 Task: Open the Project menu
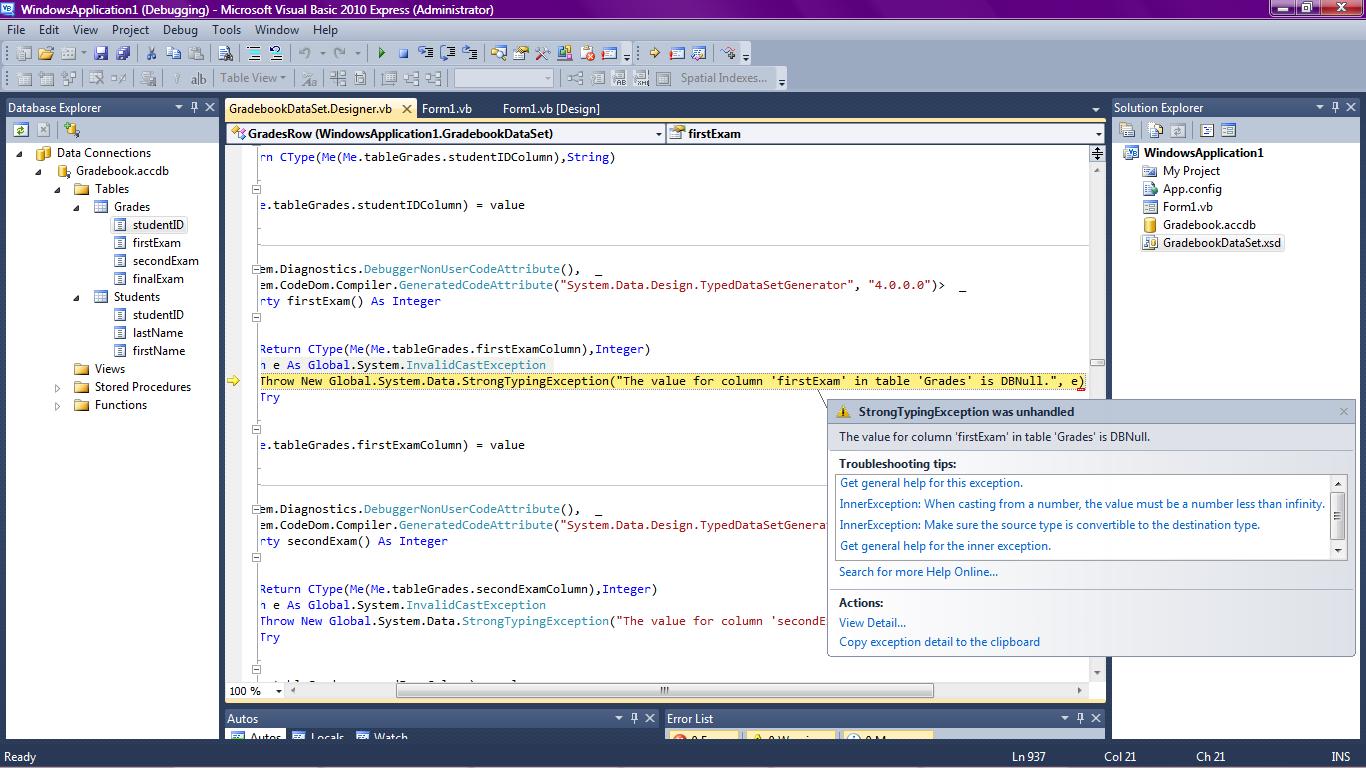pyautogui.click(x=130, y=30)
